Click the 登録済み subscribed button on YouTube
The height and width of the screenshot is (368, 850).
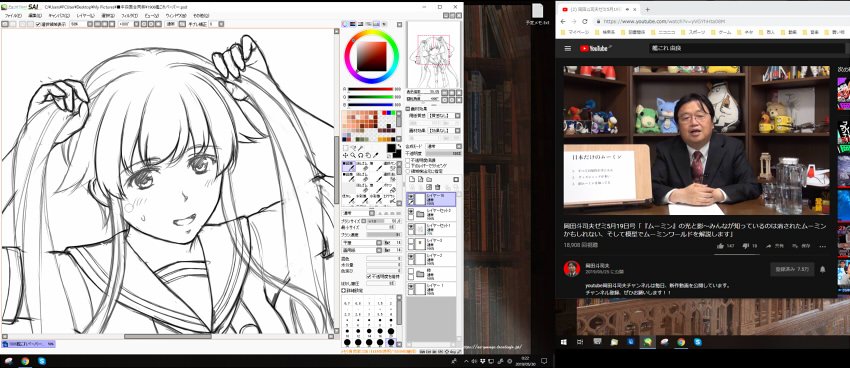[792, 269]
